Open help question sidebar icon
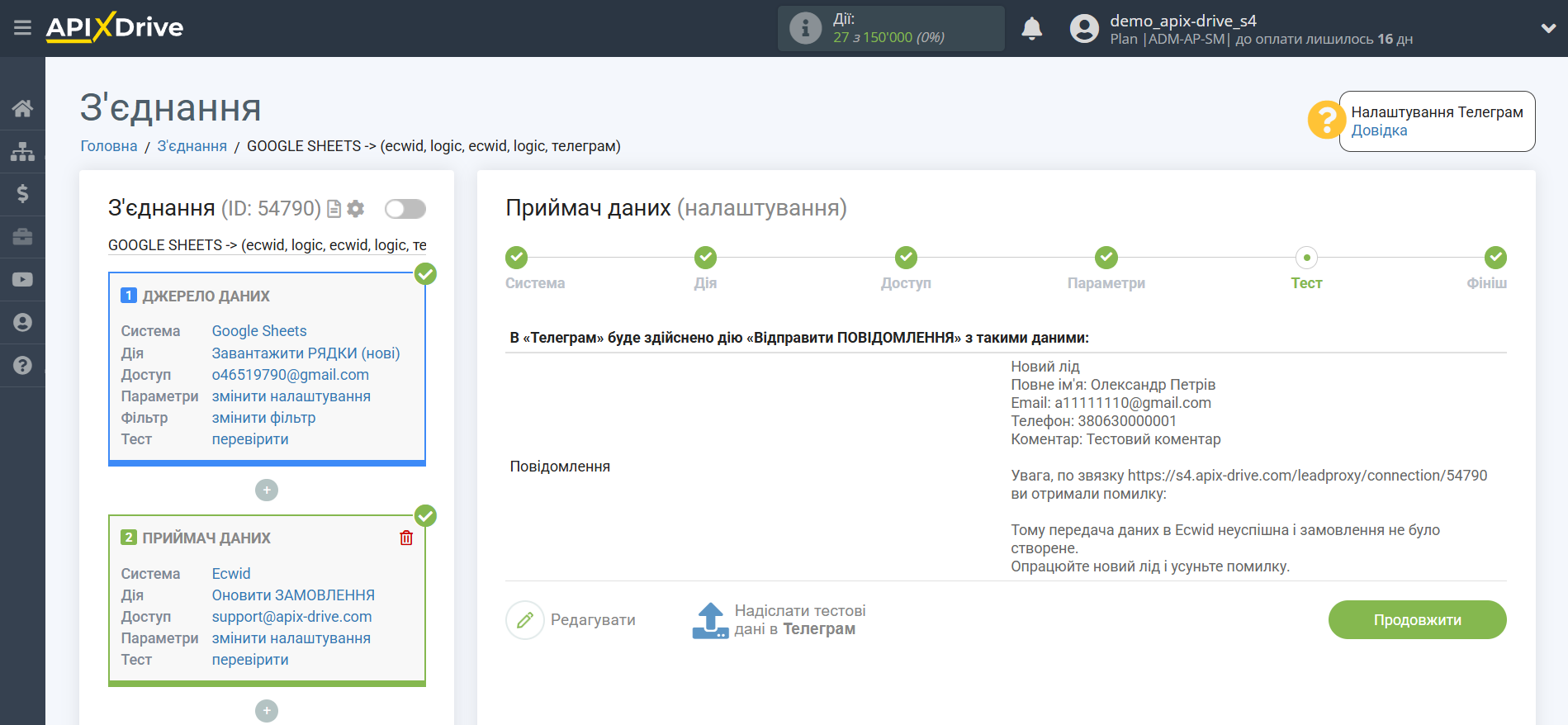1568x725 pixels. pyautogui.click(x=22, y=366)
